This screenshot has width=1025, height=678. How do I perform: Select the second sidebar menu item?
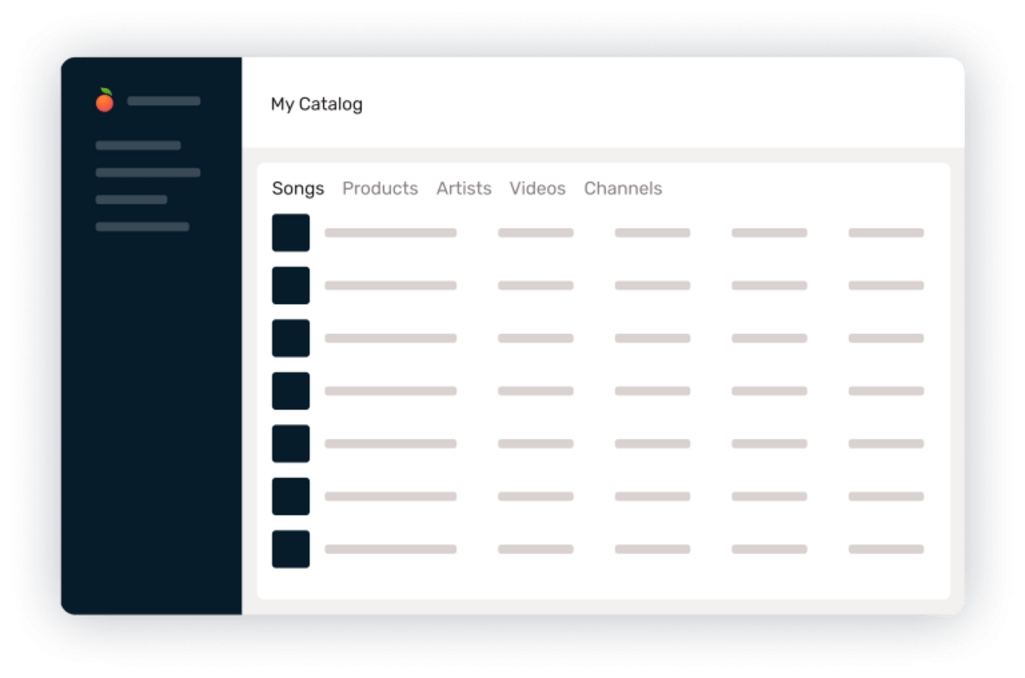click(x=147, y=172)
